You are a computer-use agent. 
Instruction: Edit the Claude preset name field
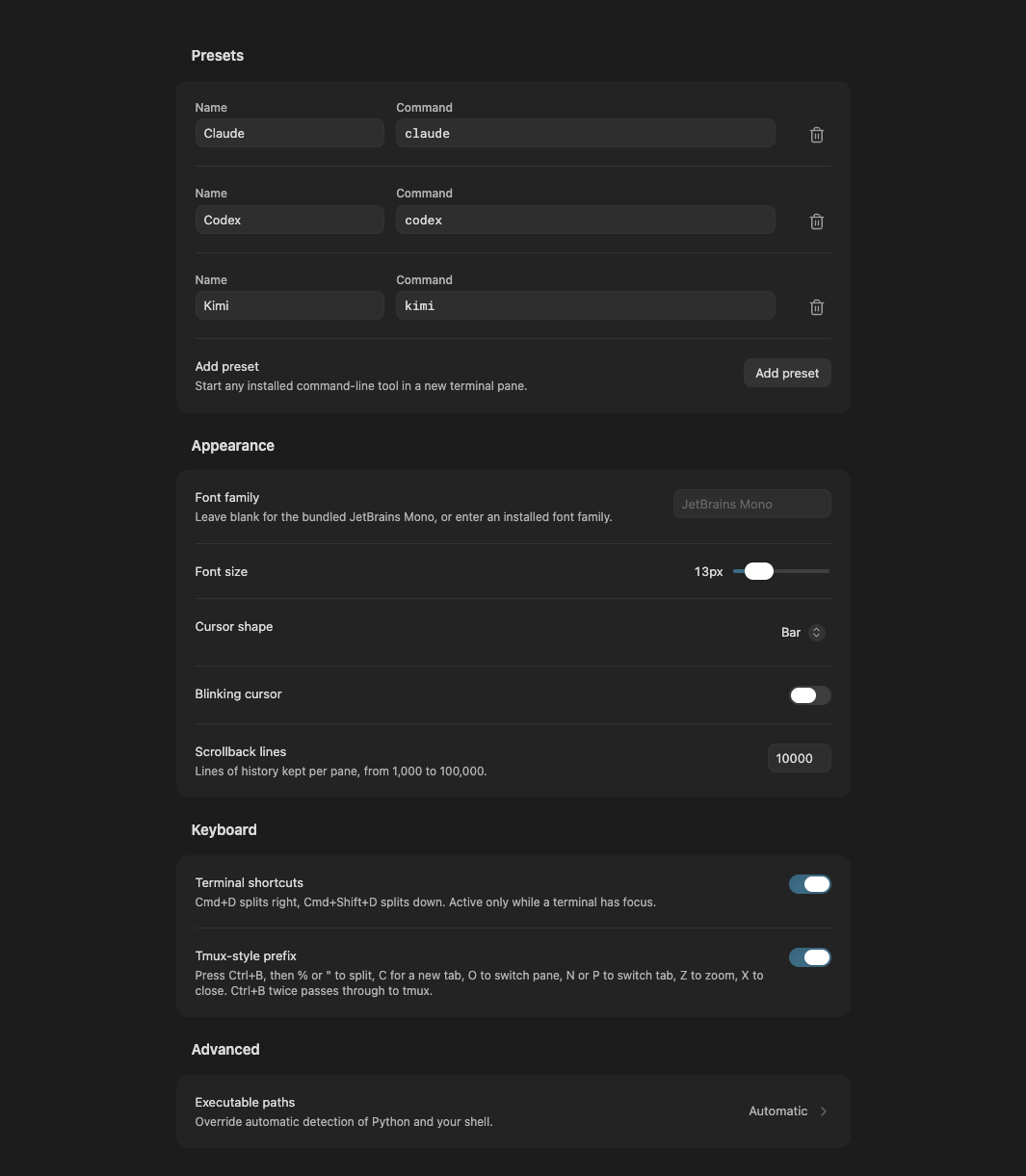tap(290, 133)
